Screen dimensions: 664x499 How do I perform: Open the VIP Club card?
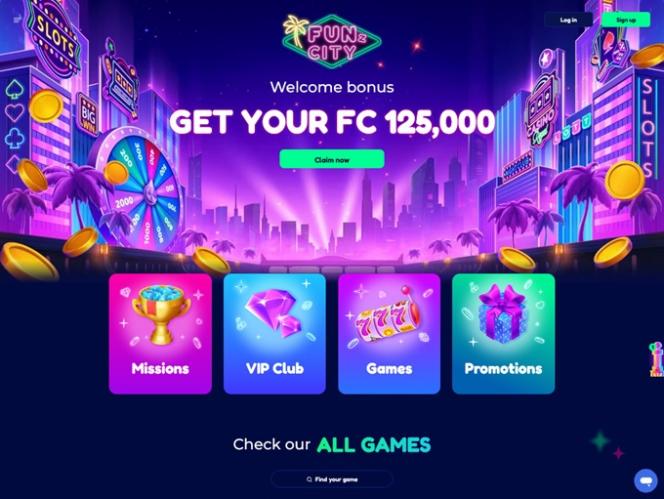point(275,334)
